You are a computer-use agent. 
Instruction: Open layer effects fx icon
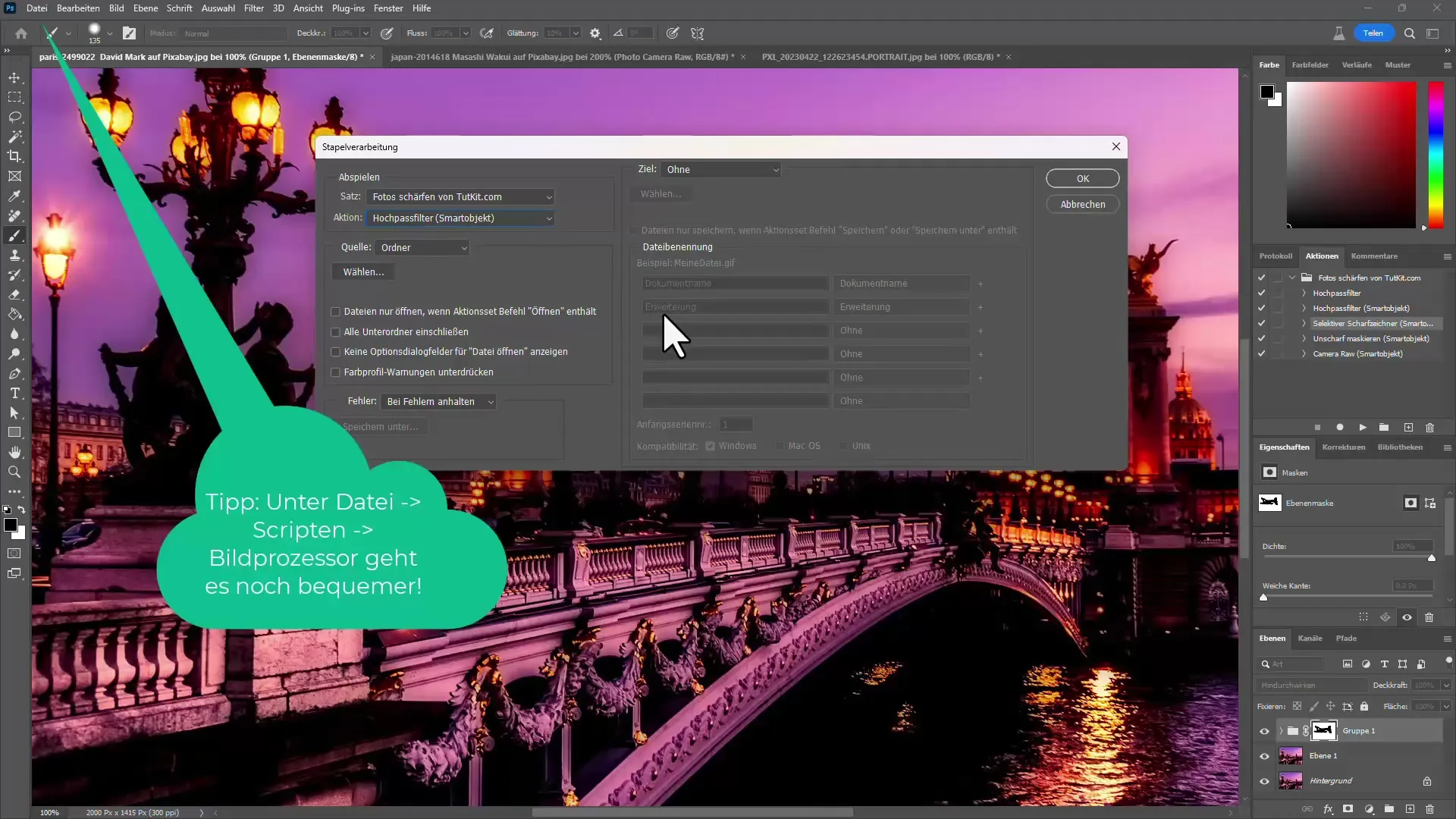(1328, 809)
